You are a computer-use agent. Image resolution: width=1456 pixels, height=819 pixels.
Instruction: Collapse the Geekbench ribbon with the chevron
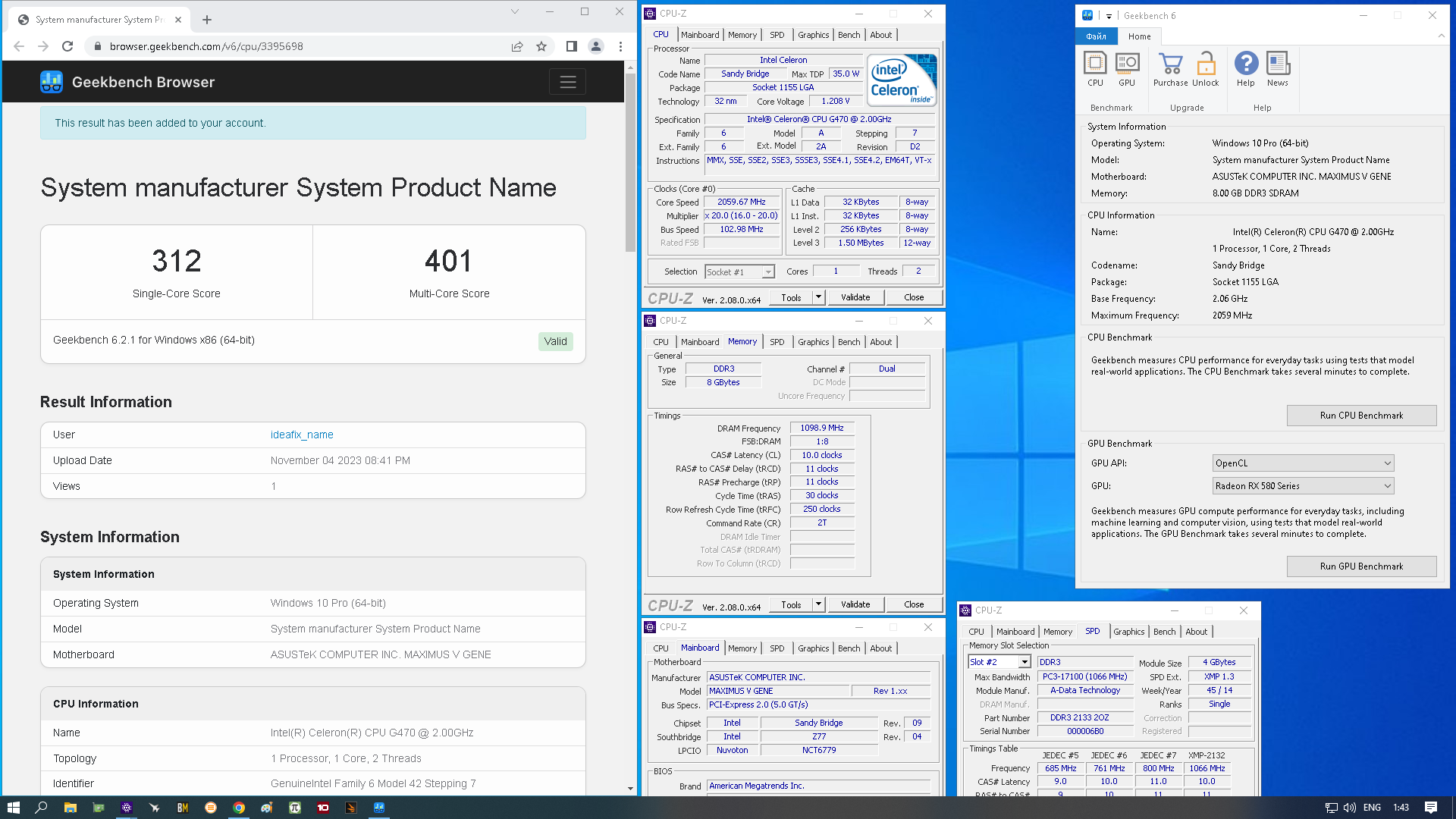click(x=1441, y=36)
